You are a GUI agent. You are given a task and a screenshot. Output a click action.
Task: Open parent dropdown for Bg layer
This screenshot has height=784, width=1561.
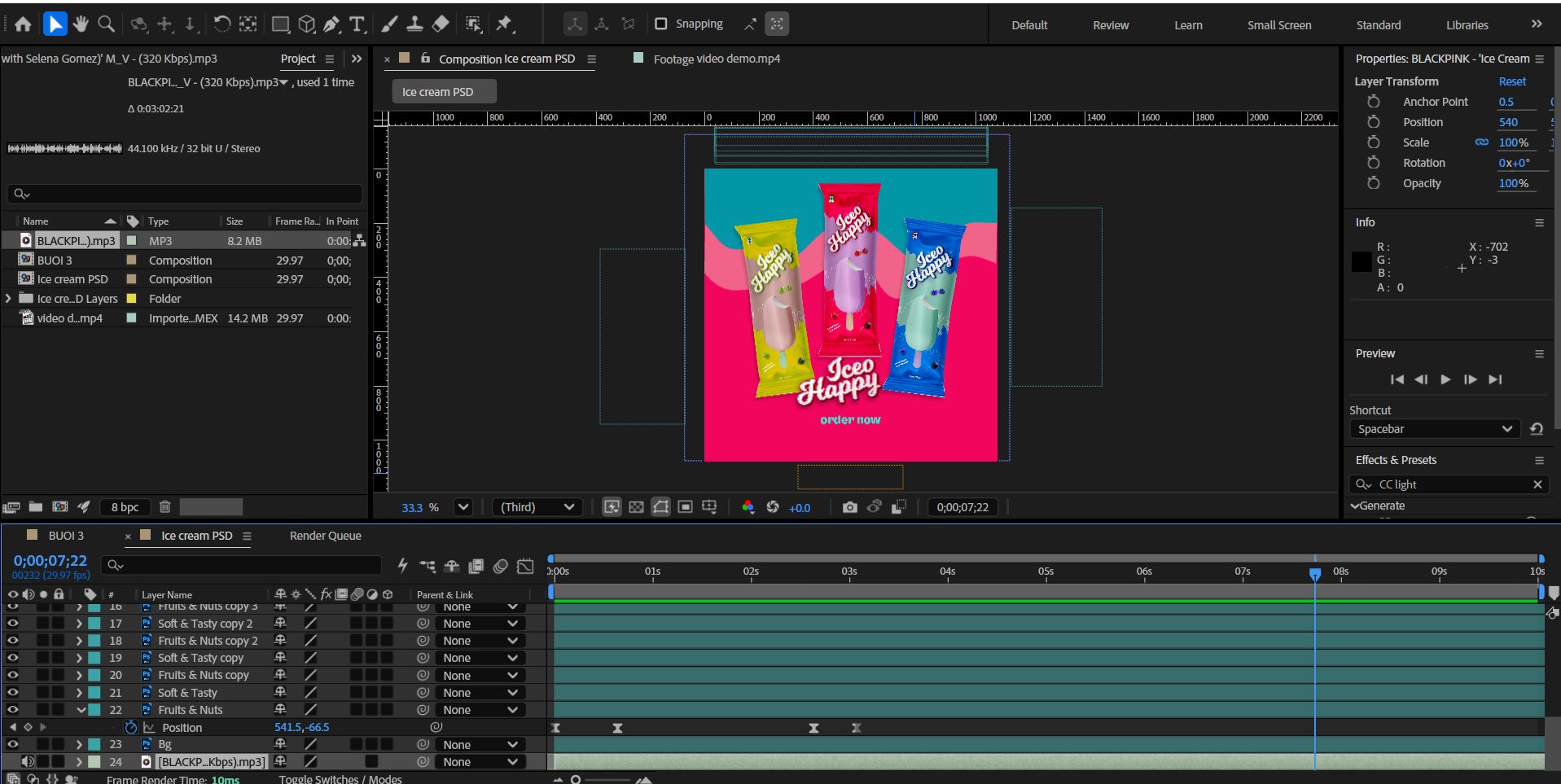480,744
